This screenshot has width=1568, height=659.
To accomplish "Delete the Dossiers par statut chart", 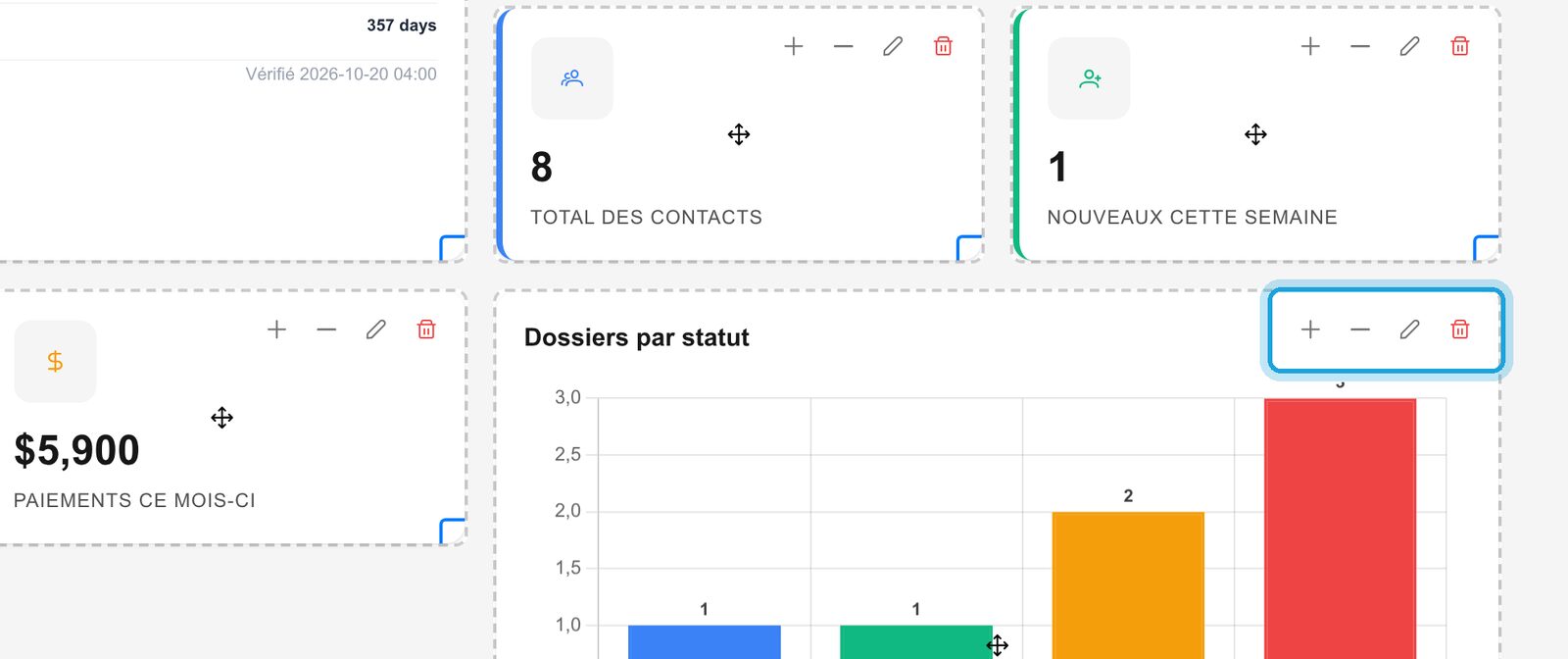I will (x=1460, y=329).
